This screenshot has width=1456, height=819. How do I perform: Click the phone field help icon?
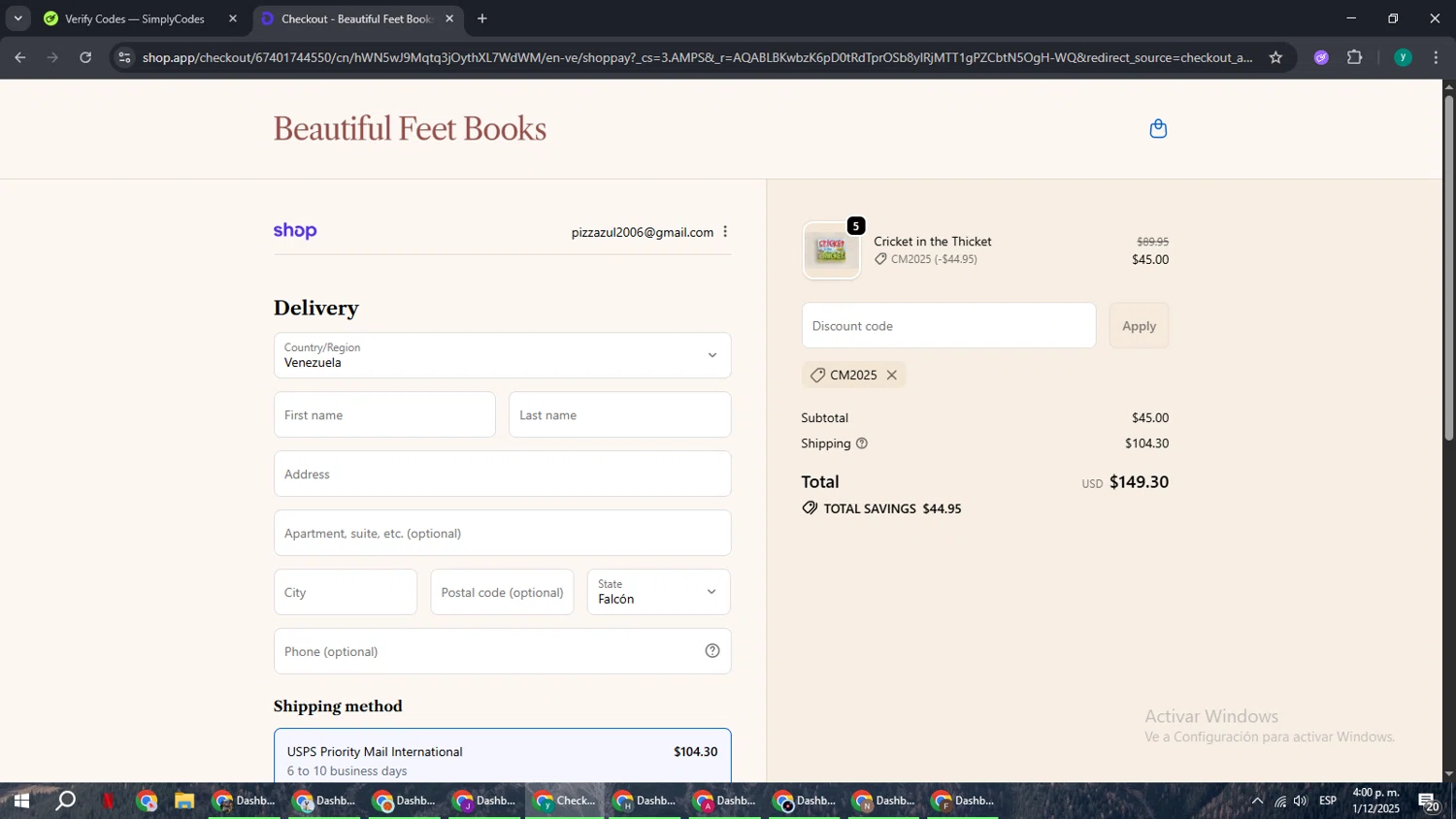(x=712, y=651)
